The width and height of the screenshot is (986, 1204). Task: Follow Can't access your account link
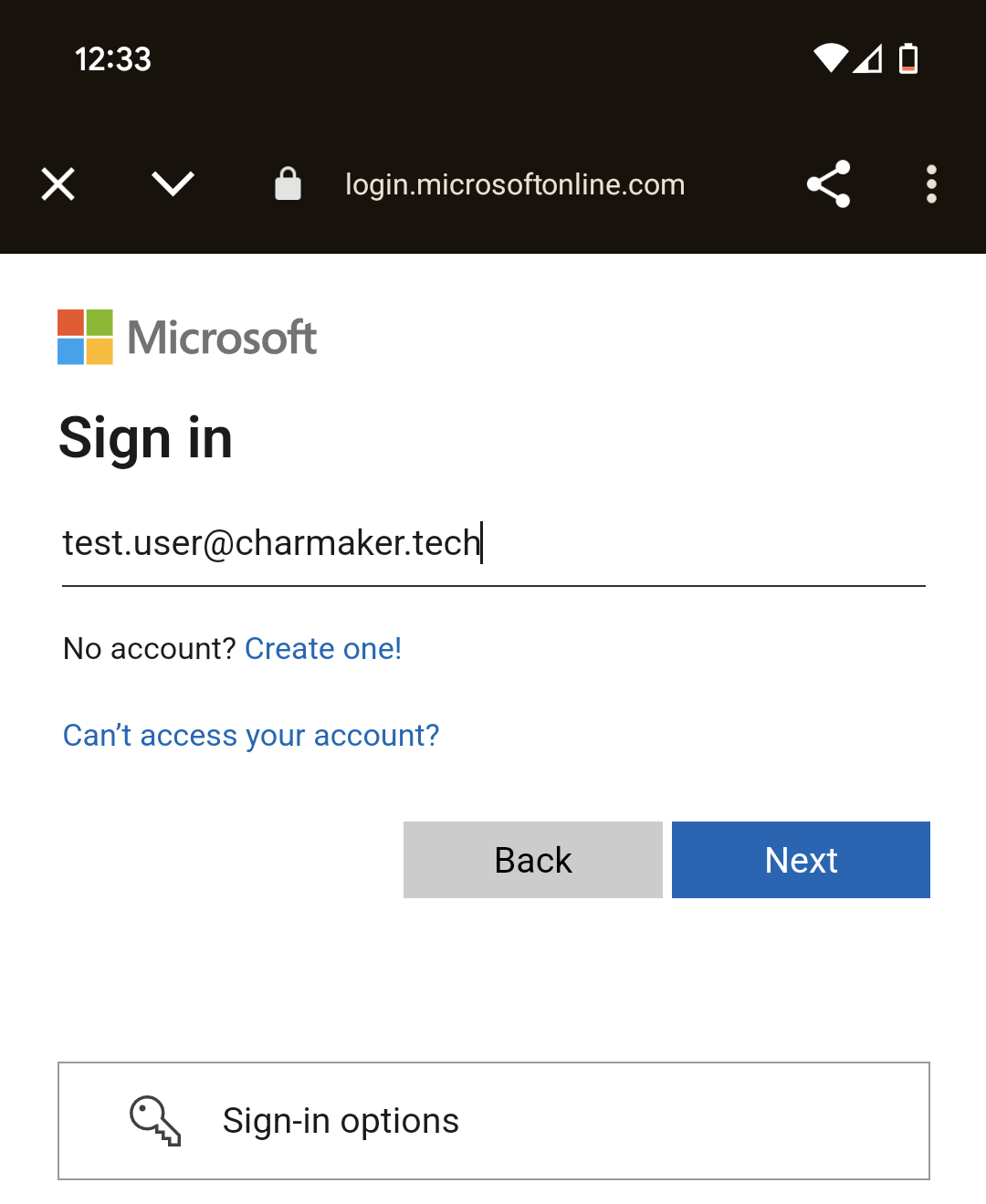251,736
